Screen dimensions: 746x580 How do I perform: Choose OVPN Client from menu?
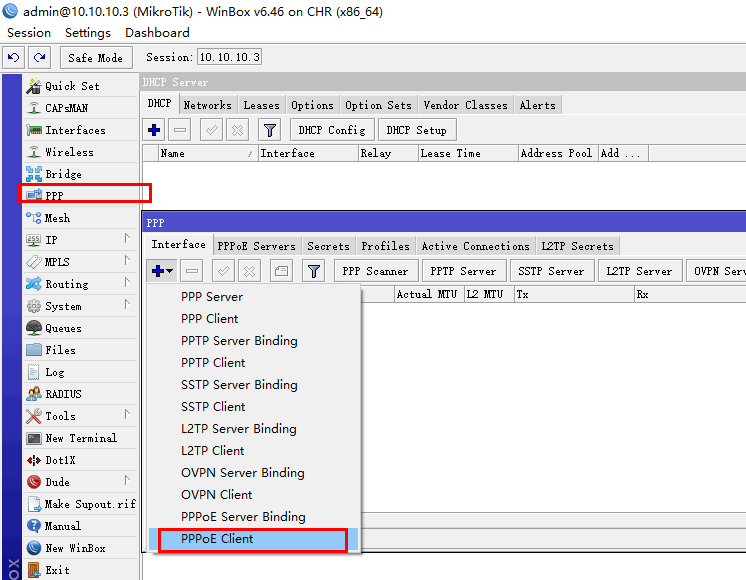point(254,495)
